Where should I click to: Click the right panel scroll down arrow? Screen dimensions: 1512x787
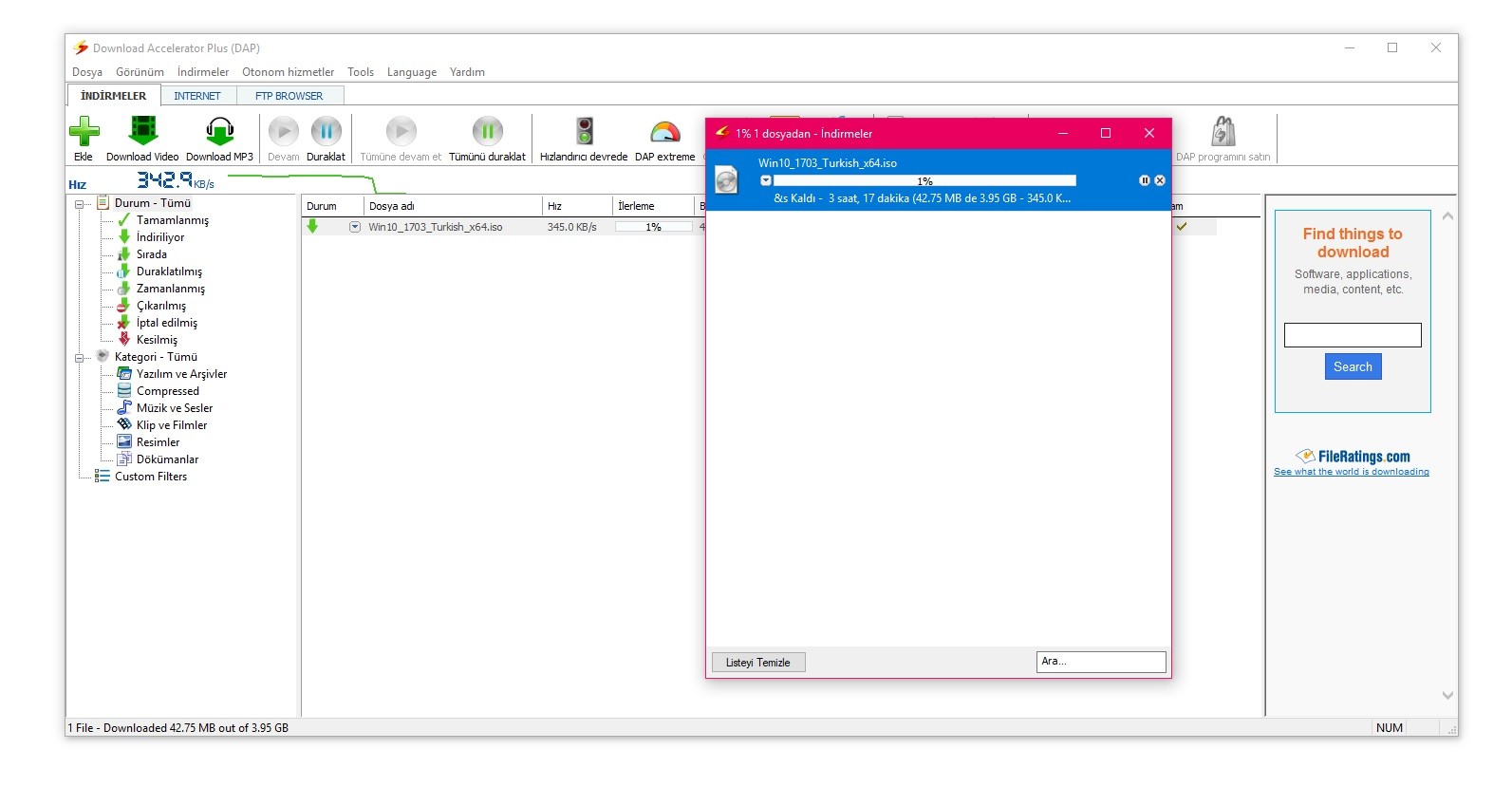pyautogui.click(x=1447, y=695)
